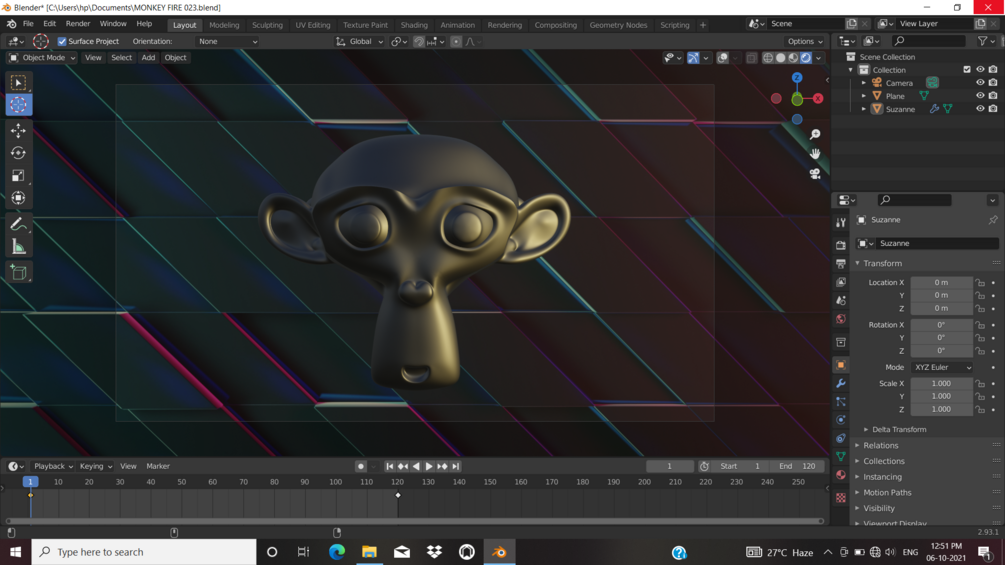Toggle lock for Location X

coord(980,282)
